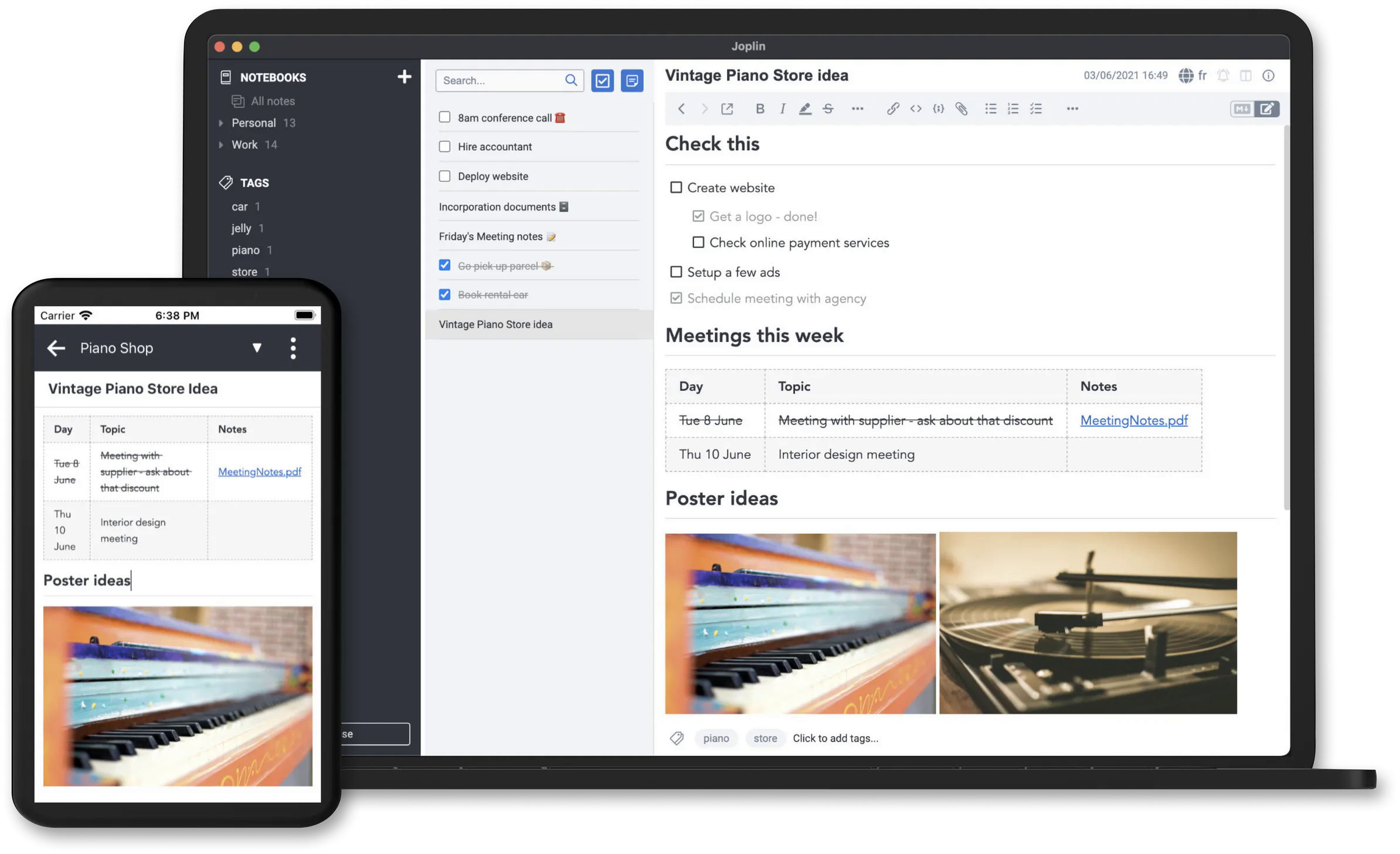
Task: Click 'Click to add tags...' field
Action: coord(836,737)
